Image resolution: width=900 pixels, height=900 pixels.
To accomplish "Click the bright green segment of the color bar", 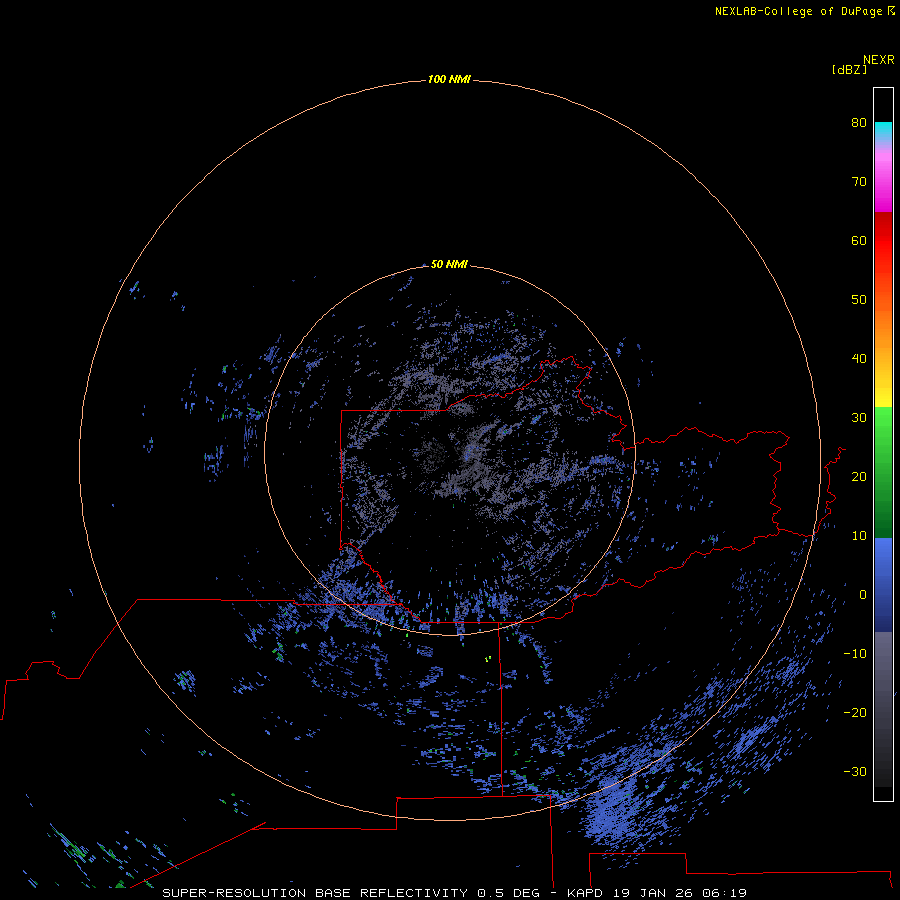I will coord(883,425).
